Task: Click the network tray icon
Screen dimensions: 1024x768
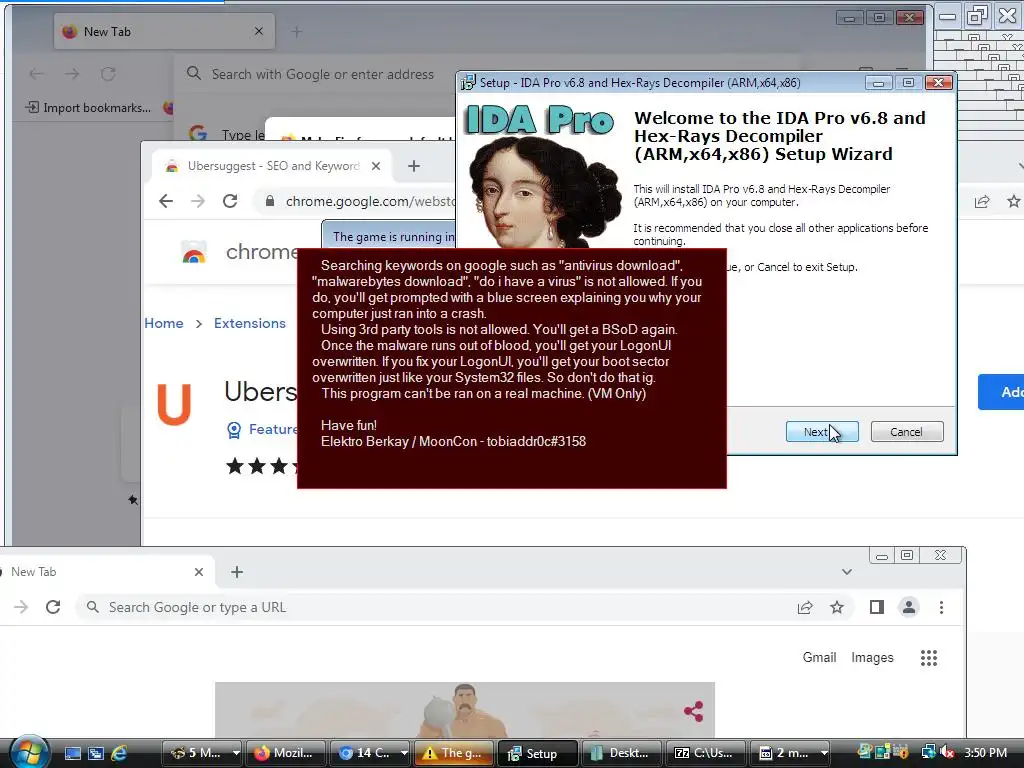Action: pyautogui.click(x=928, y=753)
